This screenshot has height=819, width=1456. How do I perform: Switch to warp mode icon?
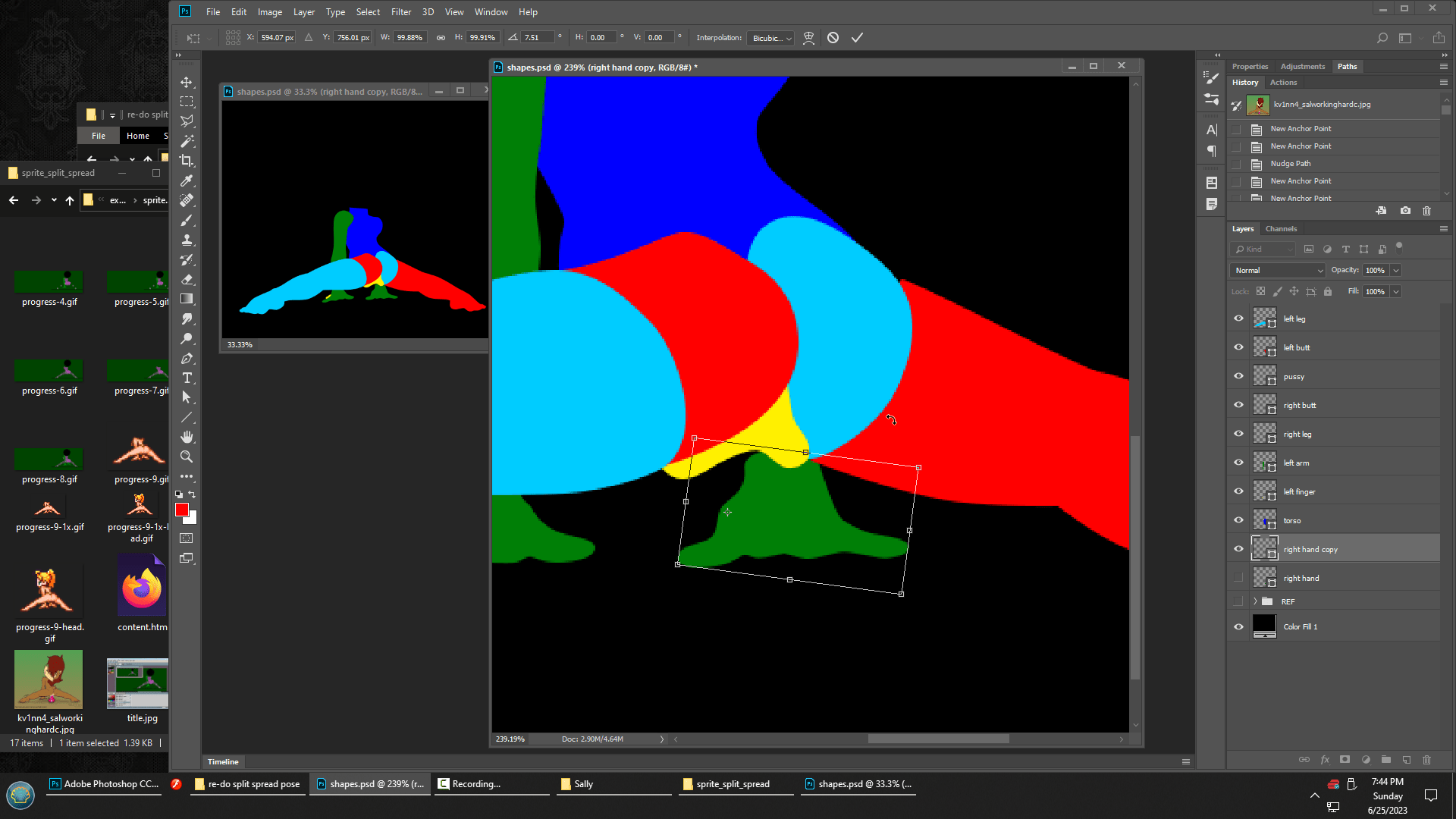[808, 37]
